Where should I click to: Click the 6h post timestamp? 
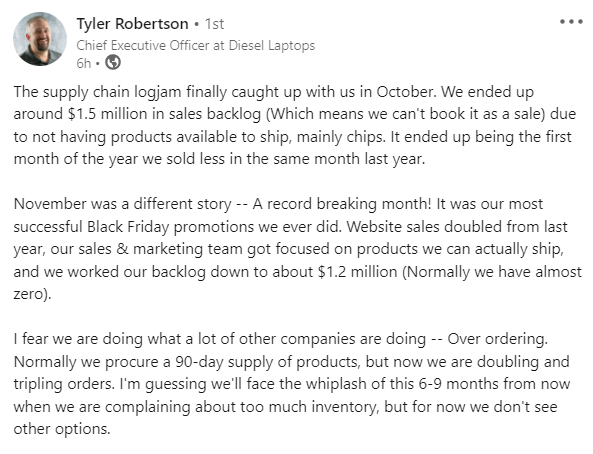(x=84, y=63)
